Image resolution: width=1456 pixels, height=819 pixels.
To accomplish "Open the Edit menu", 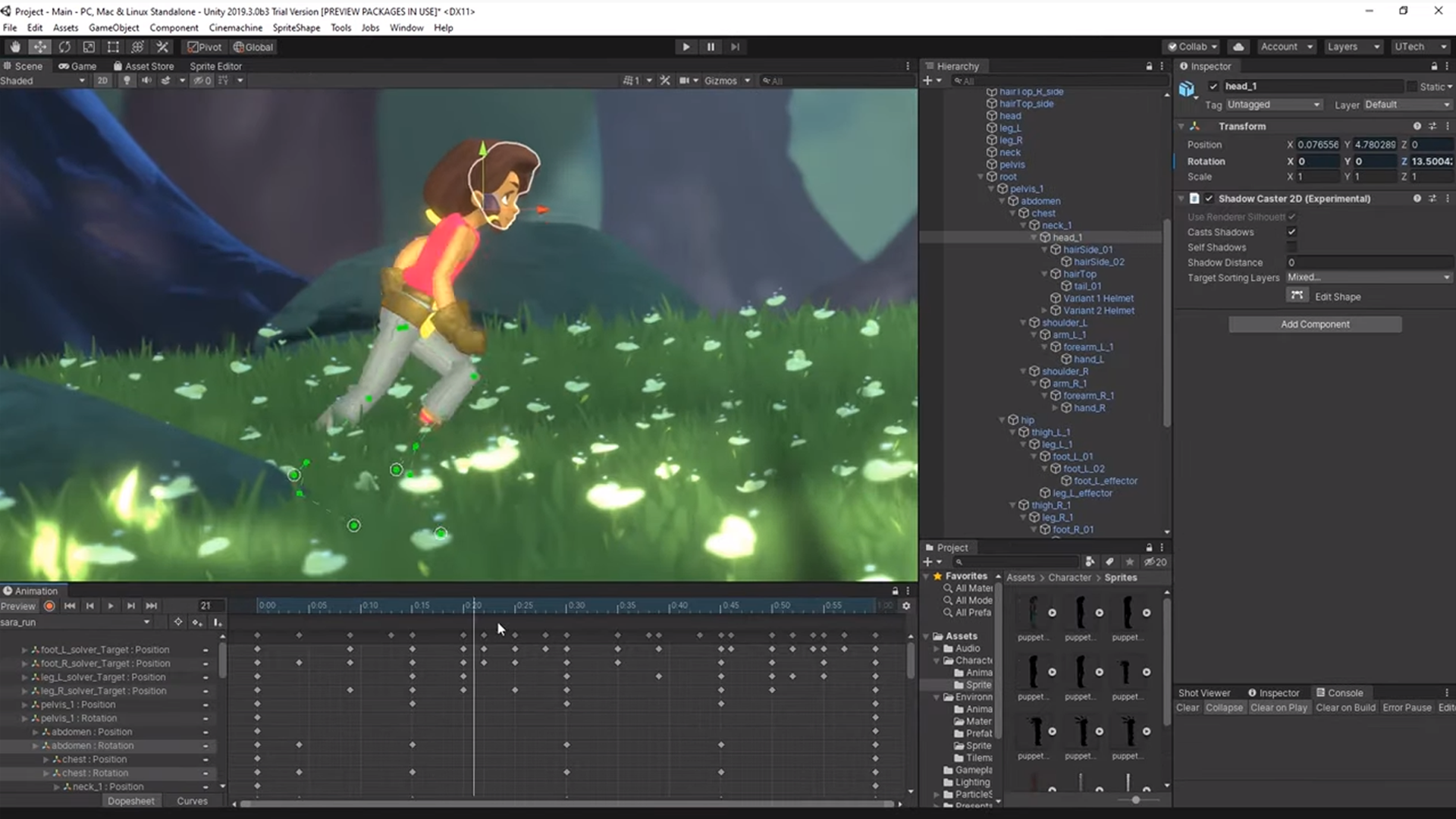I will click(x=35, y=27).
